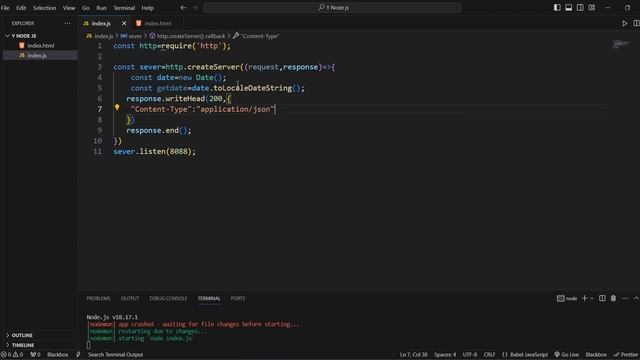Viewport: 640px width, 360px height.
Task: Click the Blackbox status item on the right
Action: pos(596,355)
